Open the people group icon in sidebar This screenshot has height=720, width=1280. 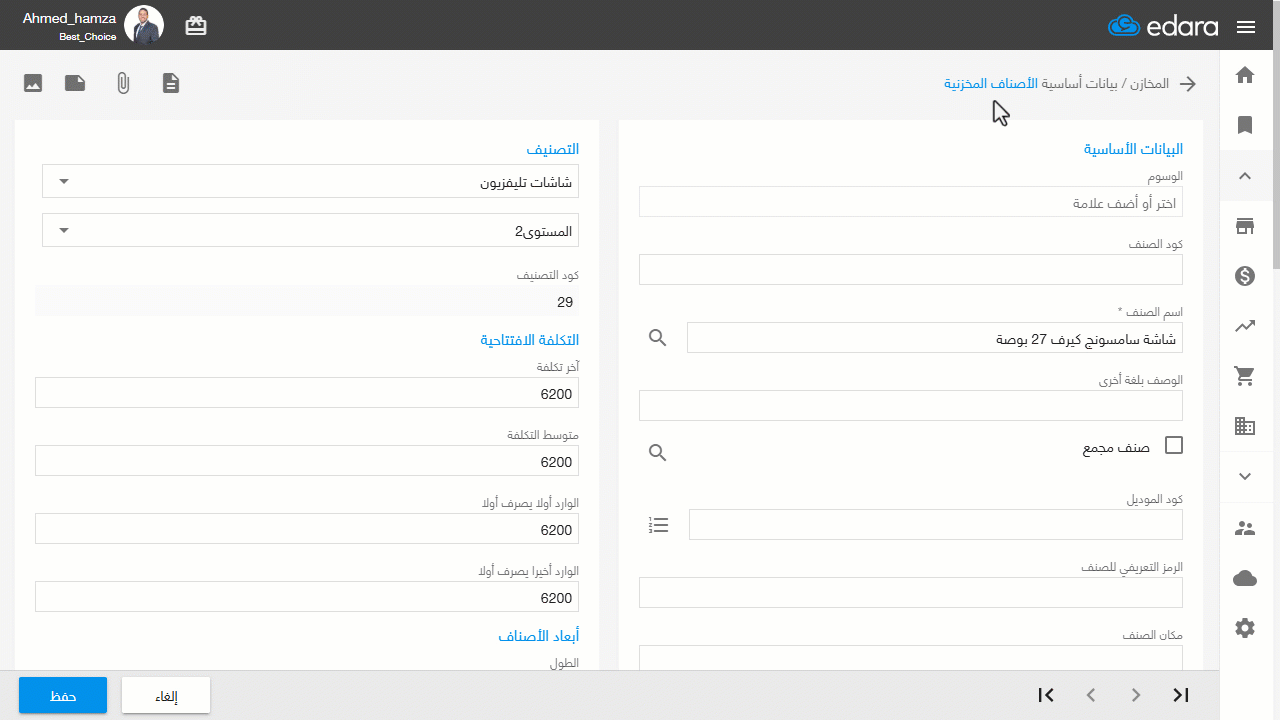coord(1245,528)
